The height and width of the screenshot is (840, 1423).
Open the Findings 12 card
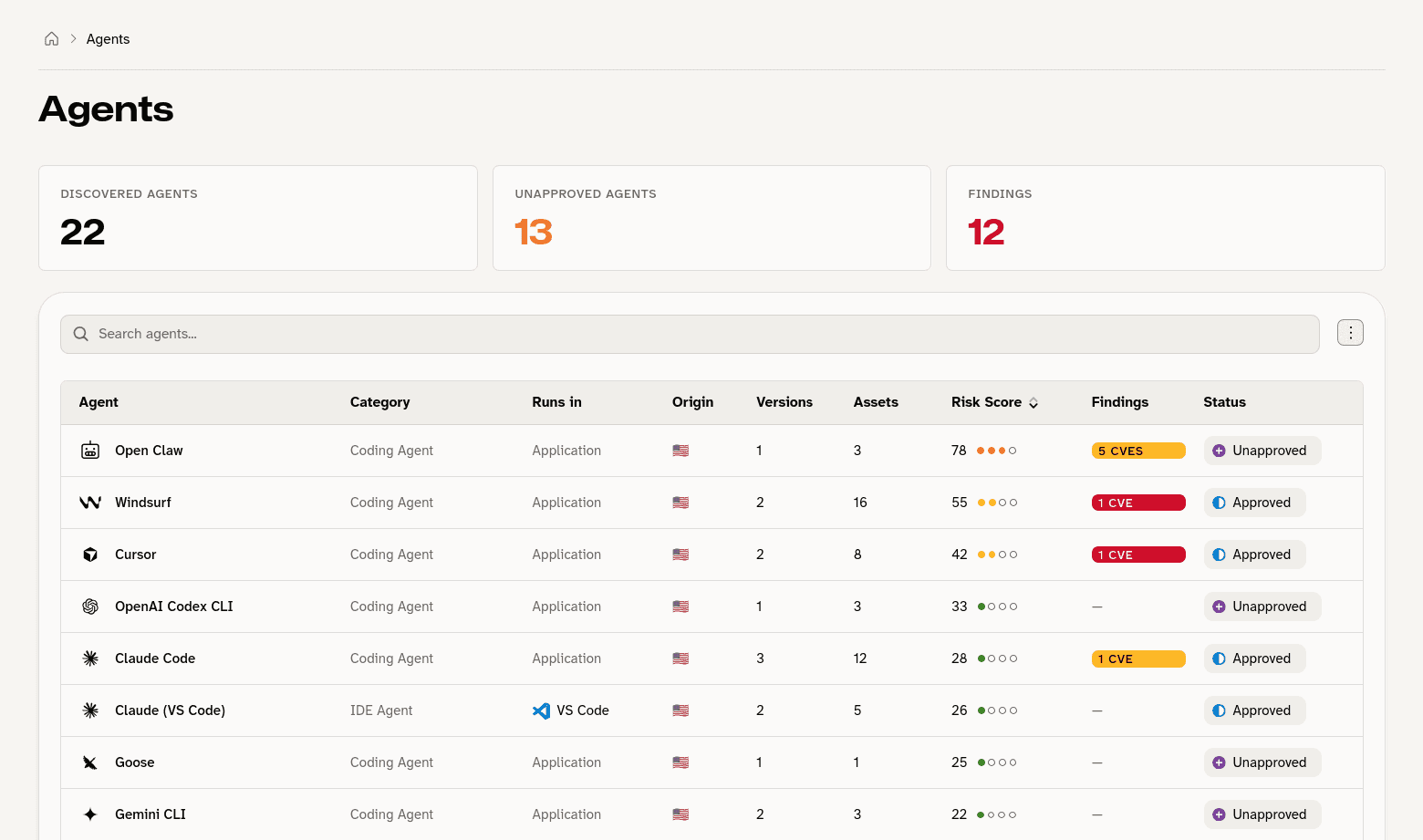[1166, 218]
